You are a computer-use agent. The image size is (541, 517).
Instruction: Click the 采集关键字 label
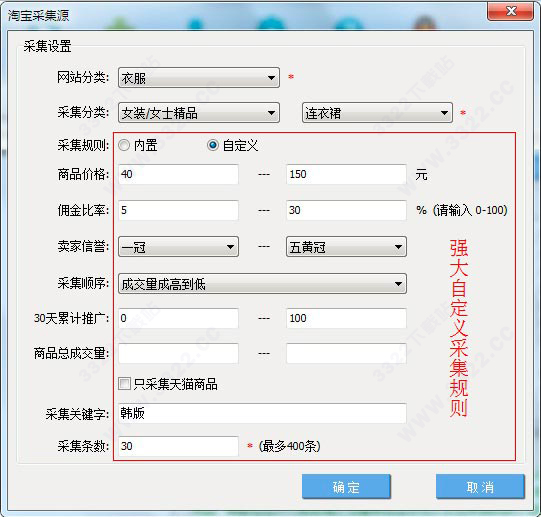click(x=77, y=414)
